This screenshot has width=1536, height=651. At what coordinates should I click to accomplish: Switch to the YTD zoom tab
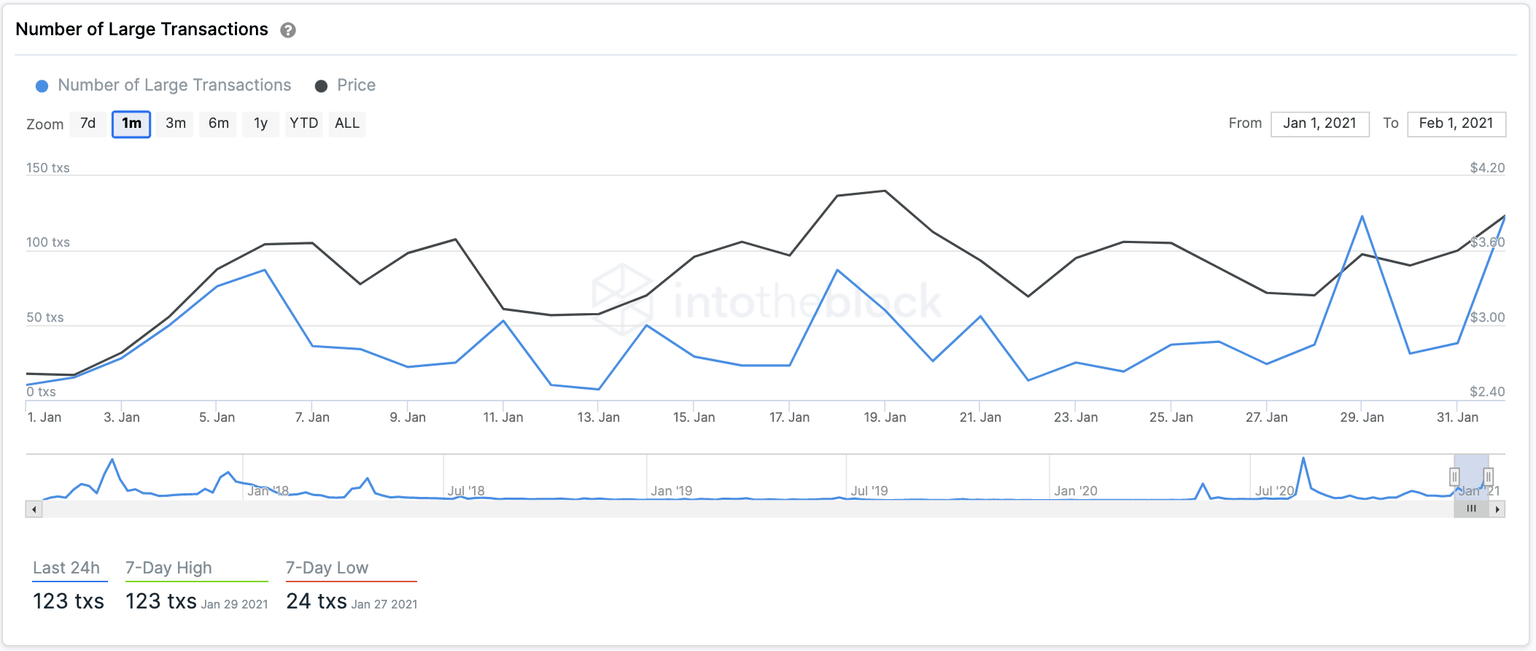coord(303,123)
